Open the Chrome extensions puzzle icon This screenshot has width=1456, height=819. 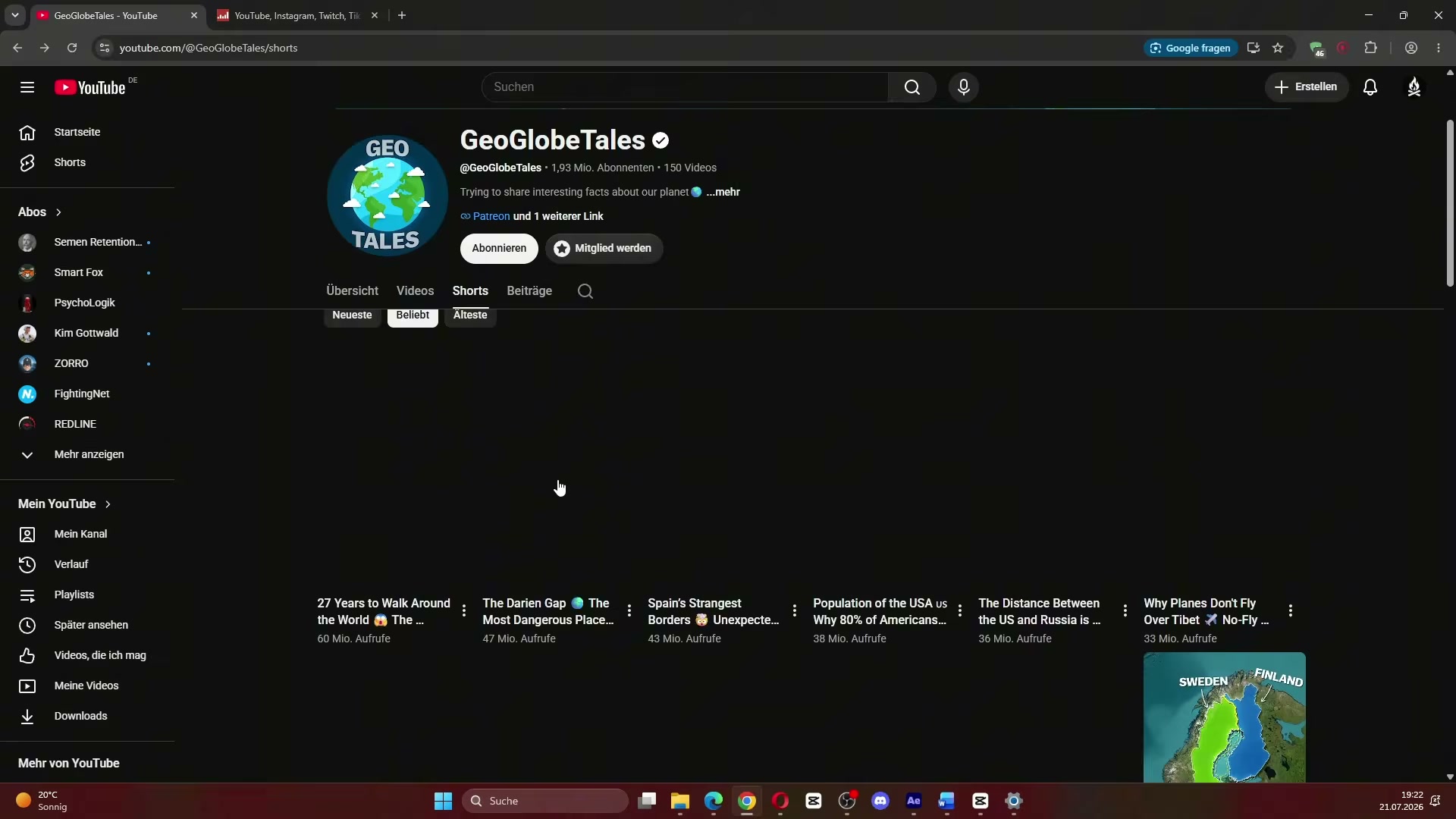[x=1370, y=48]
